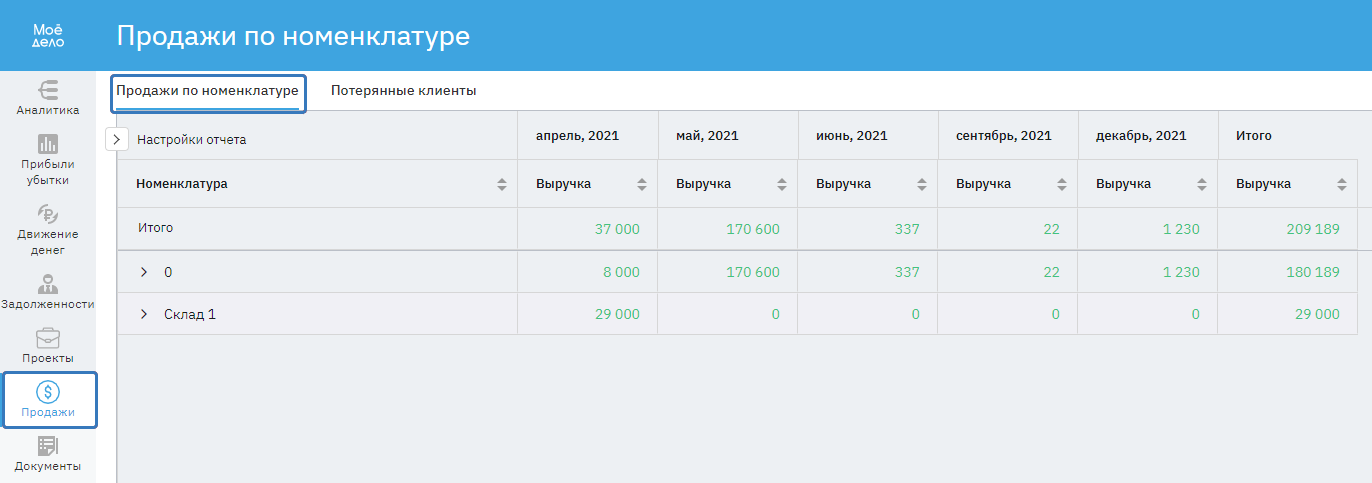The image size is (1372, 483).
Task: Sort by the Номенклатура column
Action: 502,184
